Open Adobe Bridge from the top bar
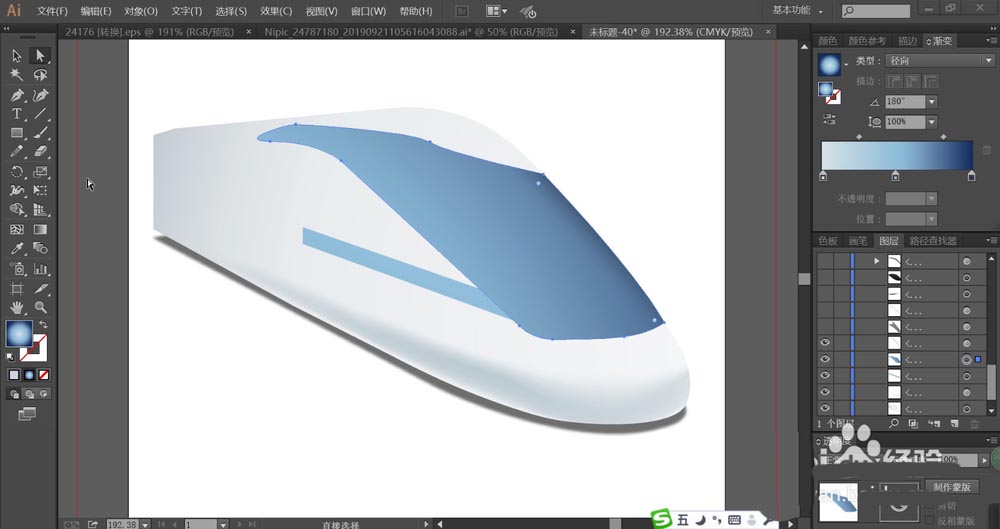The width and height of the screenshot is (1000, 529). click(x=462, y=11)
